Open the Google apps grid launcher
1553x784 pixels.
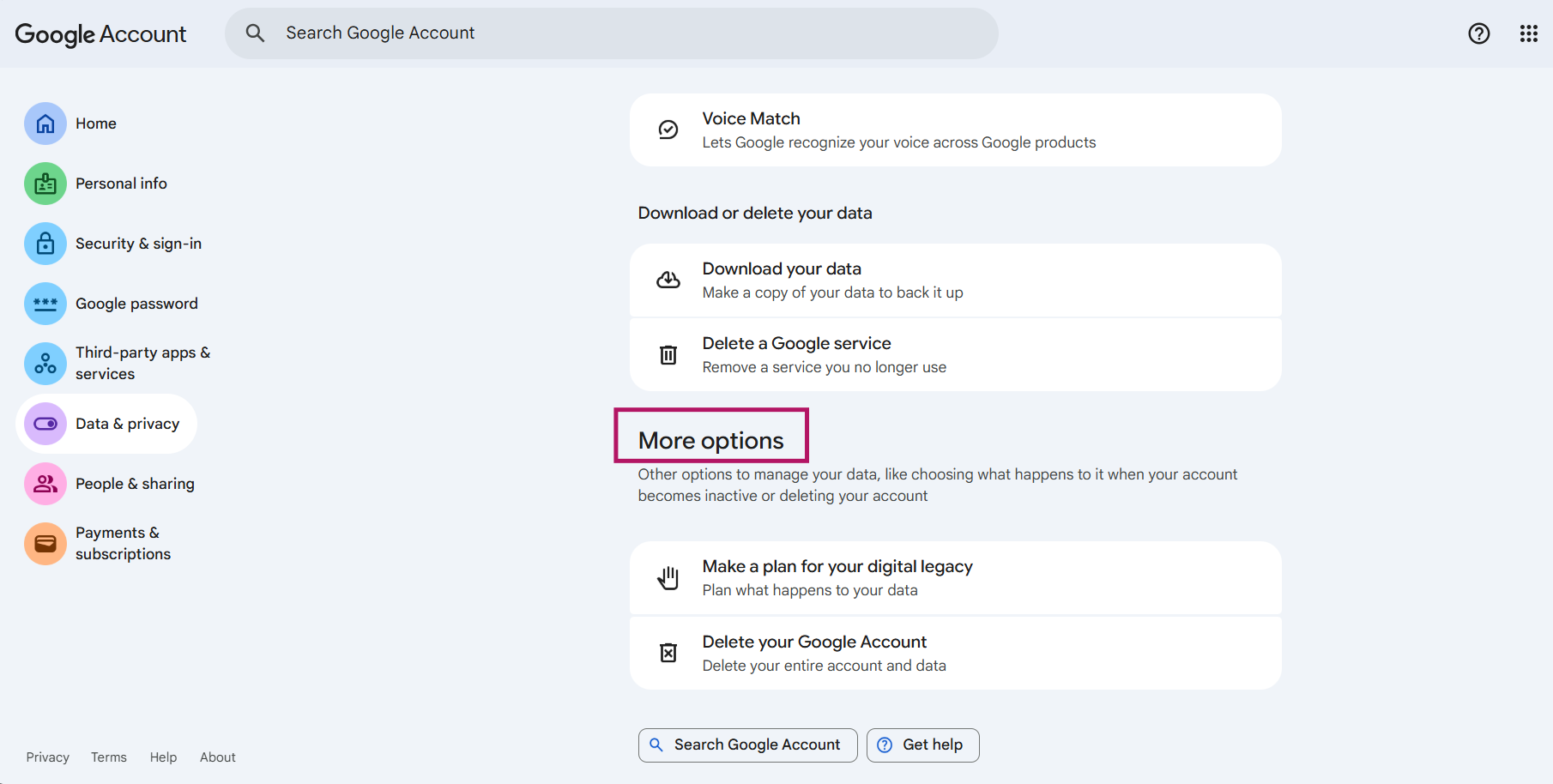click(x=1529, y=33)
